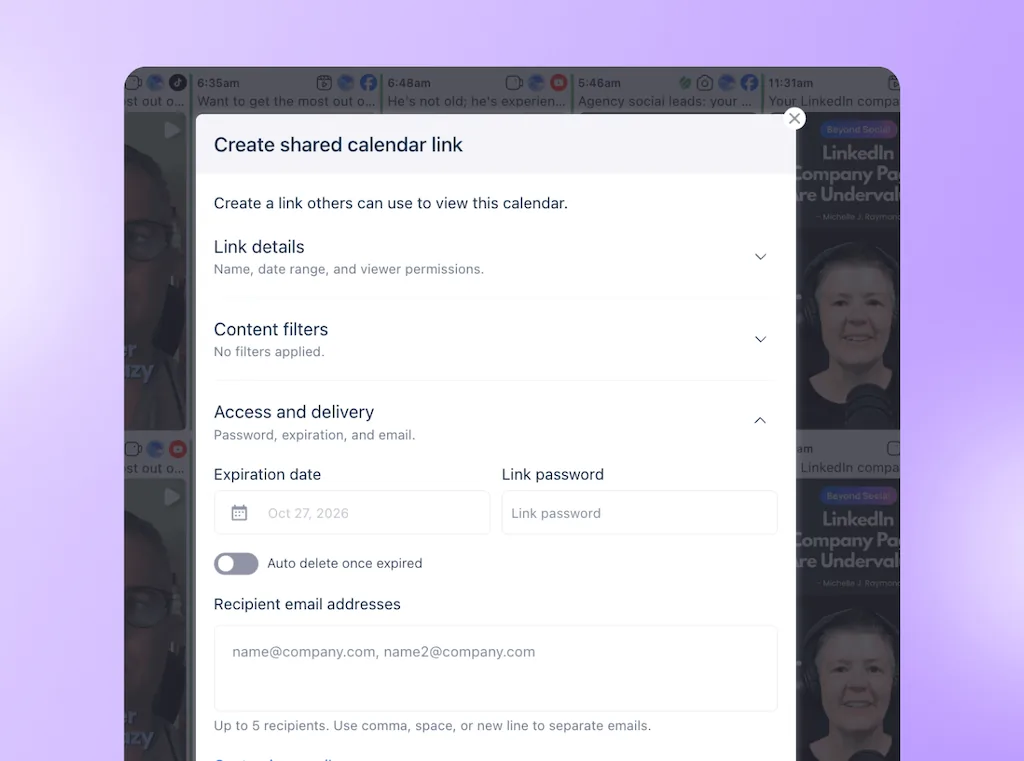Click the play icon on the lower-left video
The width and height of the screenshot is (1024, 761).
172,496
